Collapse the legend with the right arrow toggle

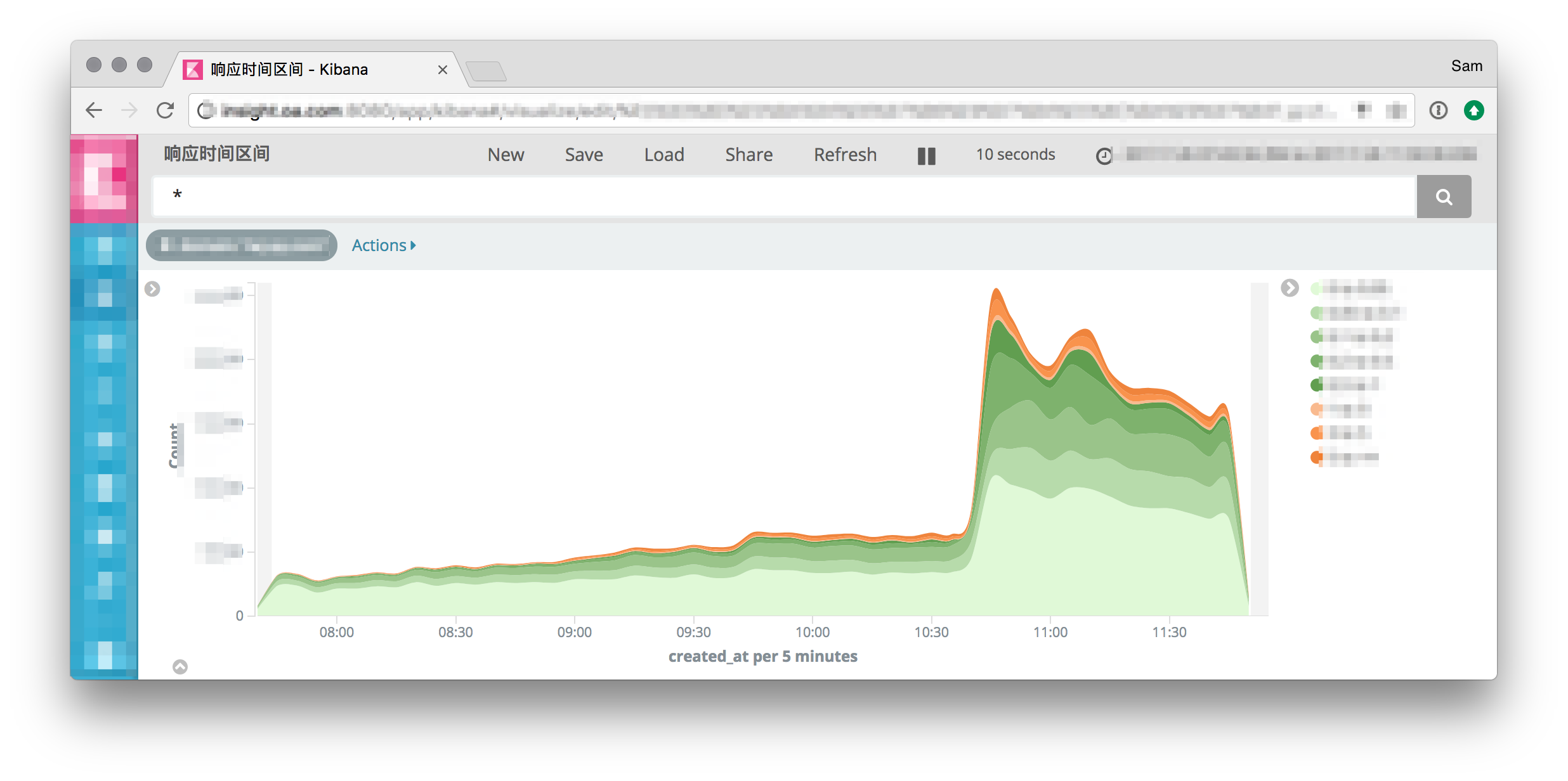1290,288
